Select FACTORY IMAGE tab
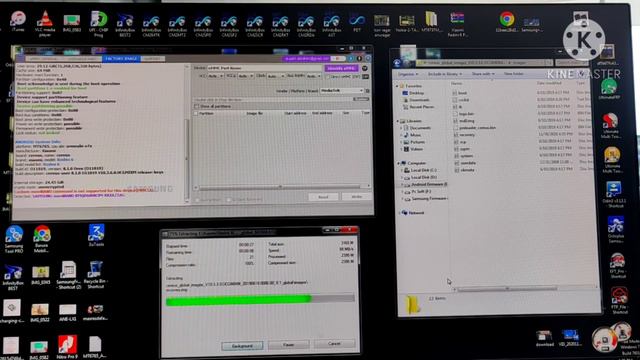 (121, 59)
